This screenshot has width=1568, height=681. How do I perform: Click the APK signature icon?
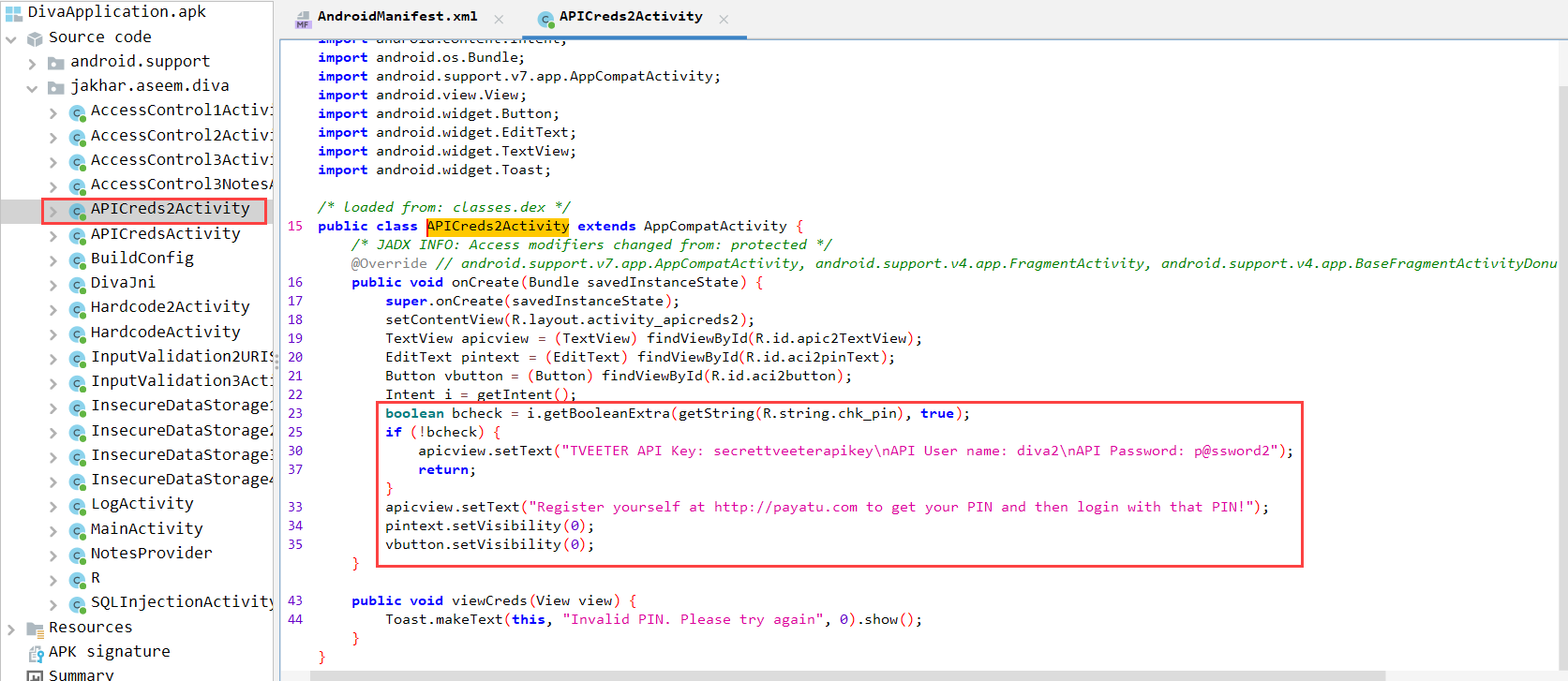36,653
